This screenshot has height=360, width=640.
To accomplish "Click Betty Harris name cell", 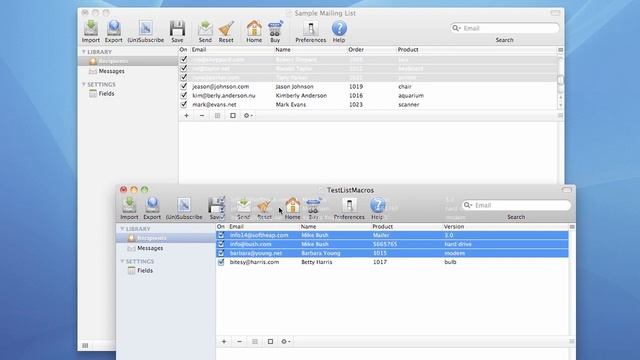I will pos(317,262).
